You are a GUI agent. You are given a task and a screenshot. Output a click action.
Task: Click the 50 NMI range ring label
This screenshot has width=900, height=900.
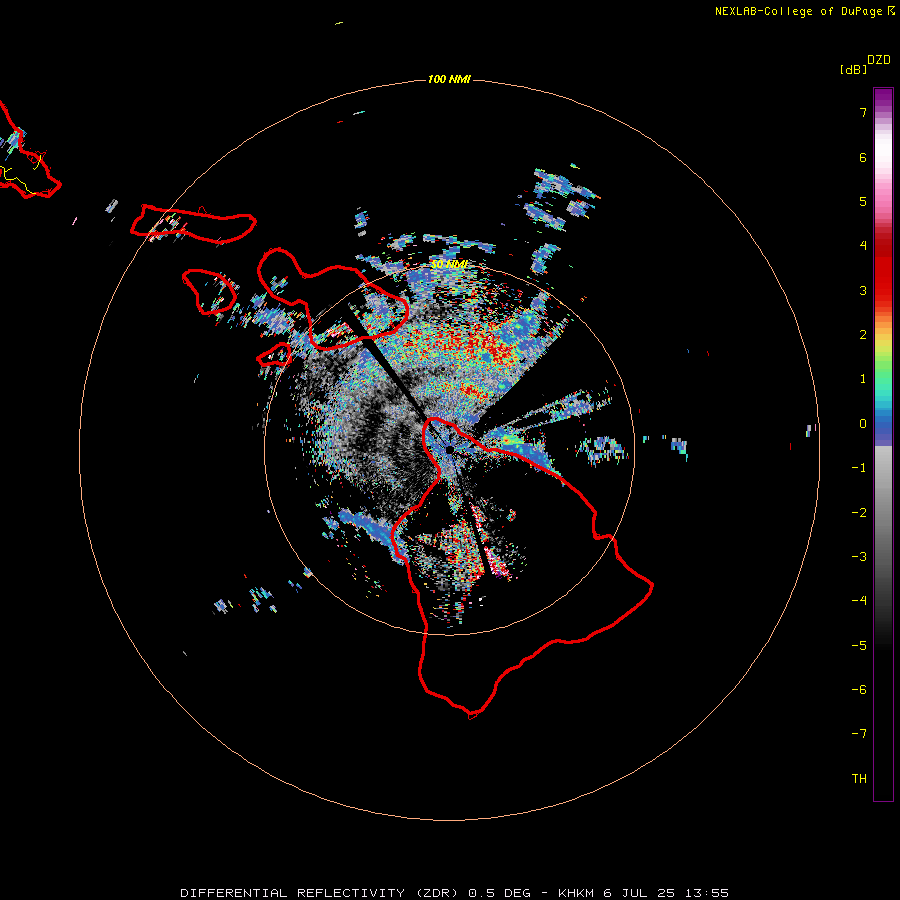coord(449,264)
